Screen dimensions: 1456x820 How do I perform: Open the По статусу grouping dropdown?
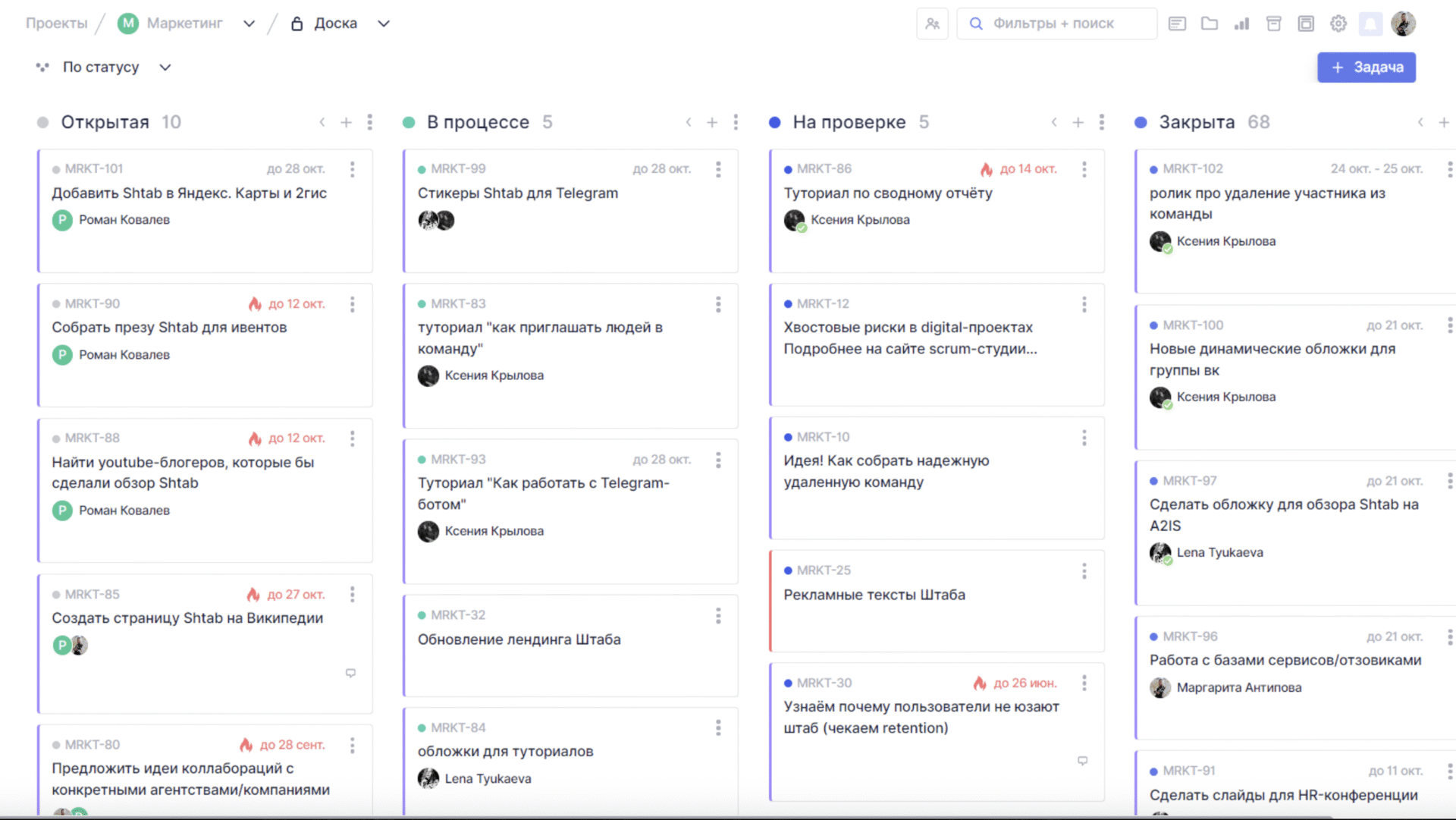104,68
